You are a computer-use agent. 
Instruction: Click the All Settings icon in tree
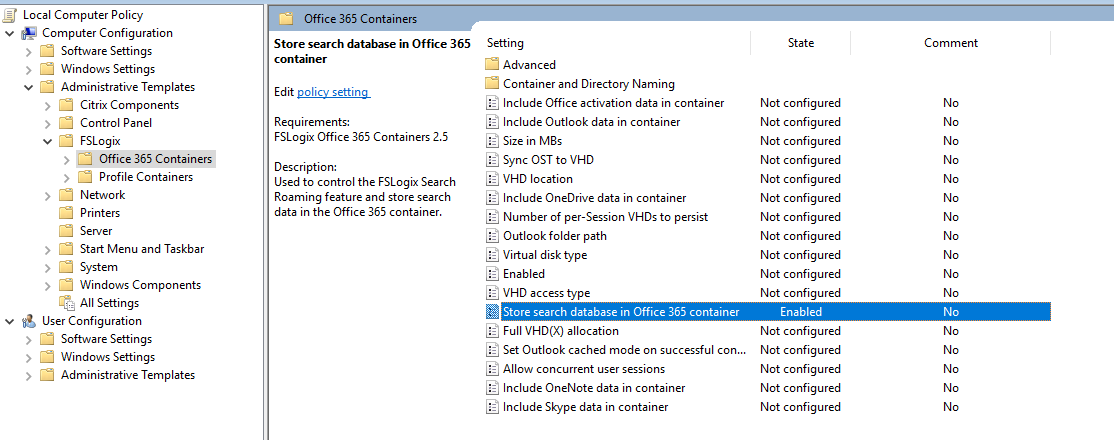tap(67, 304)
